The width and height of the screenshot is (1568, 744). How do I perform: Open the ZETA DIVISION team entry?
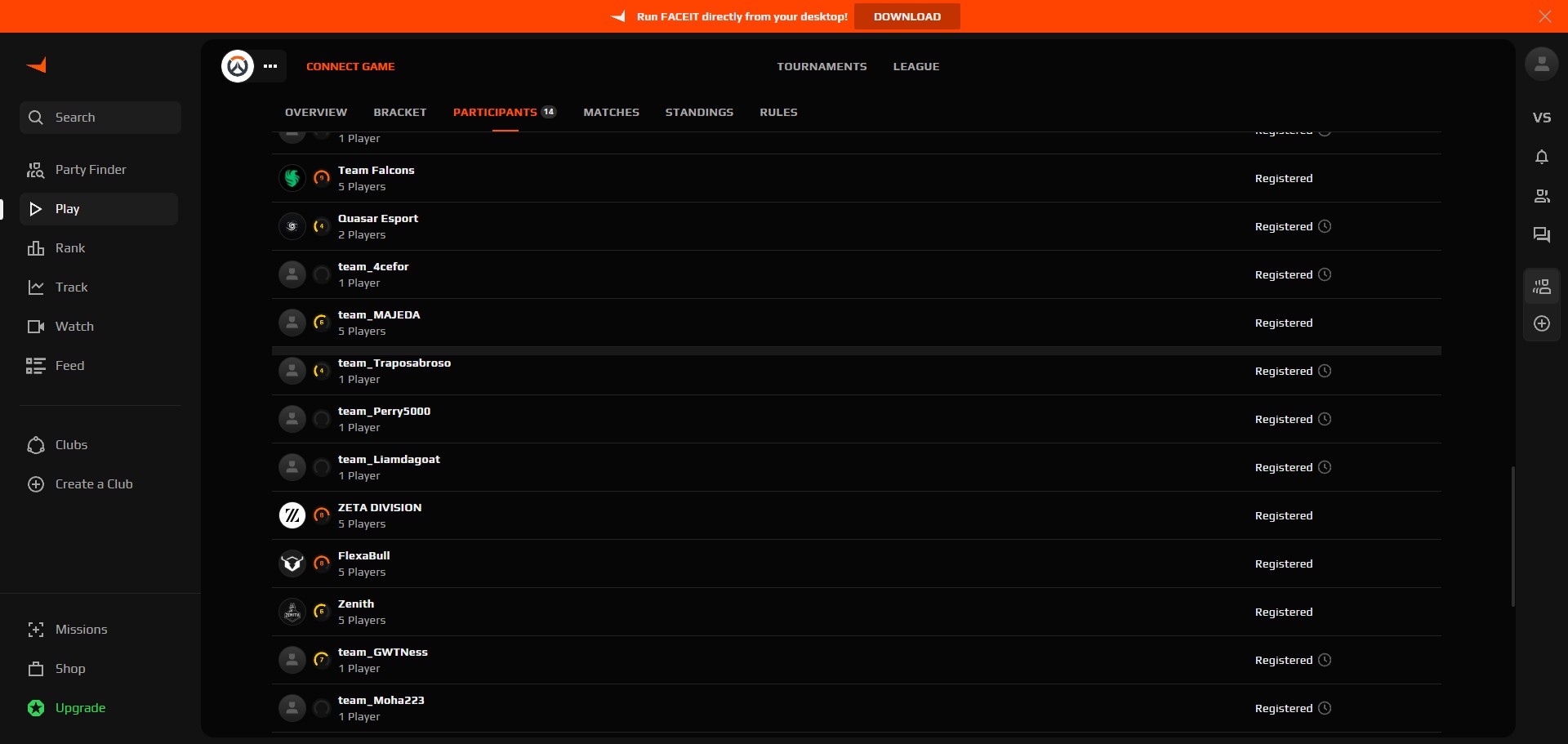pos(380,508)
